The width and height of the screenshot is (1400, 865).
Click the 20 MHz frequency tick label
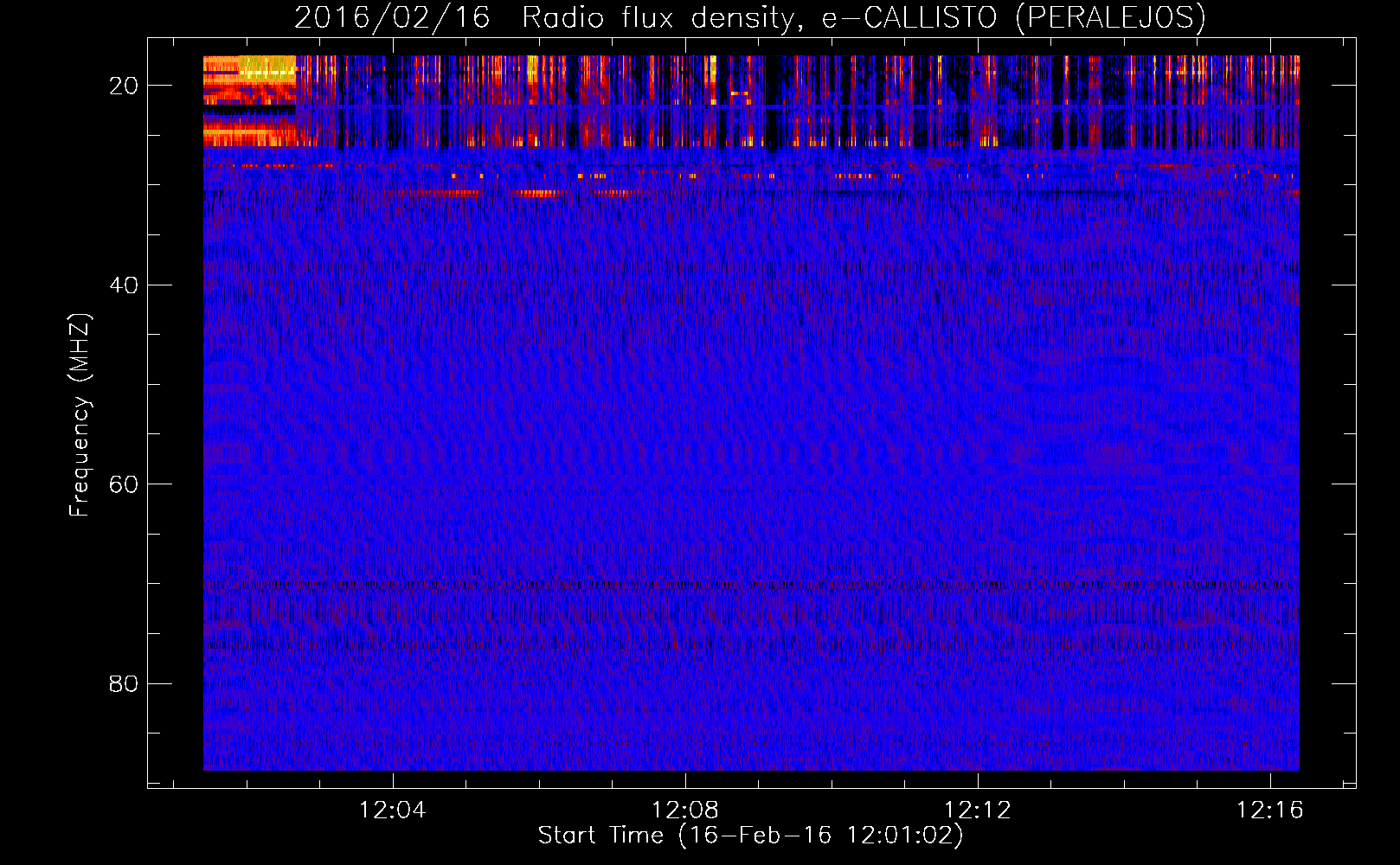click(124, 86)
